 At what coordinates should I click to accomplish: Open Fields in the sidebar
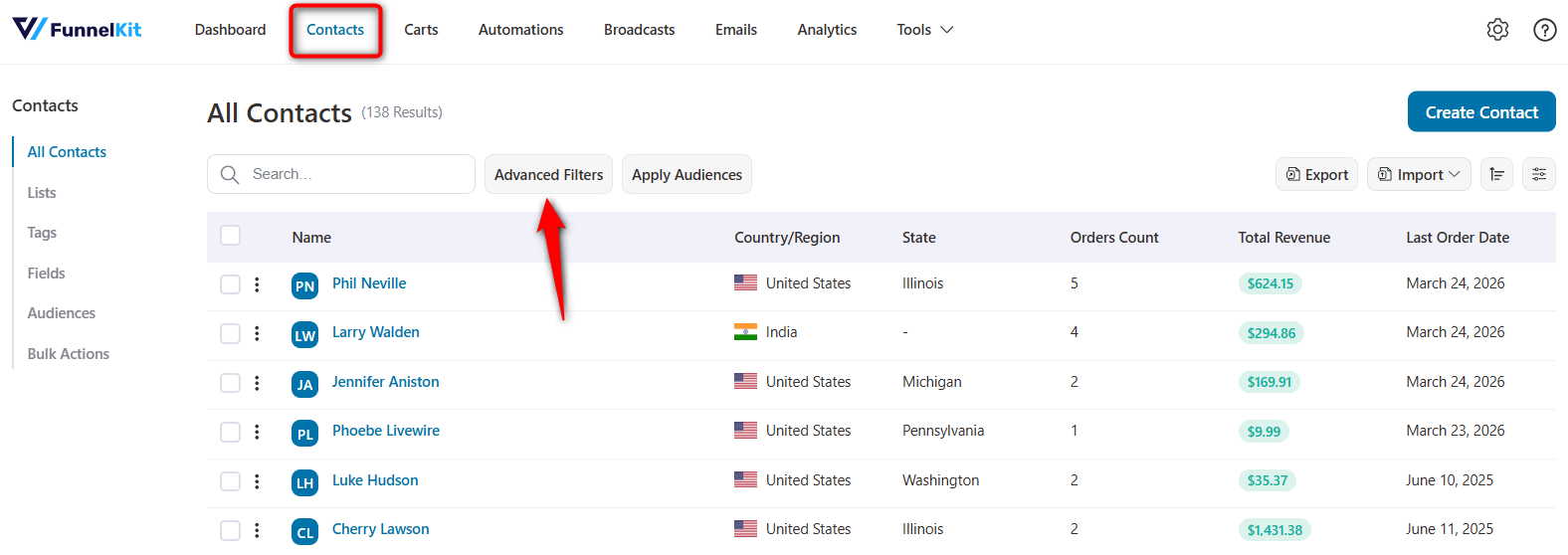46,274
